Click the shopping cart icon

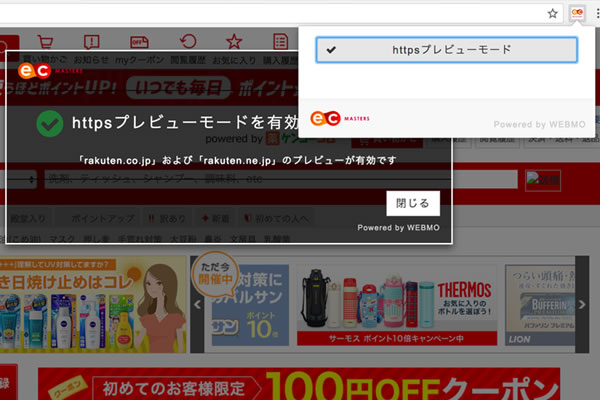[45, 41]
